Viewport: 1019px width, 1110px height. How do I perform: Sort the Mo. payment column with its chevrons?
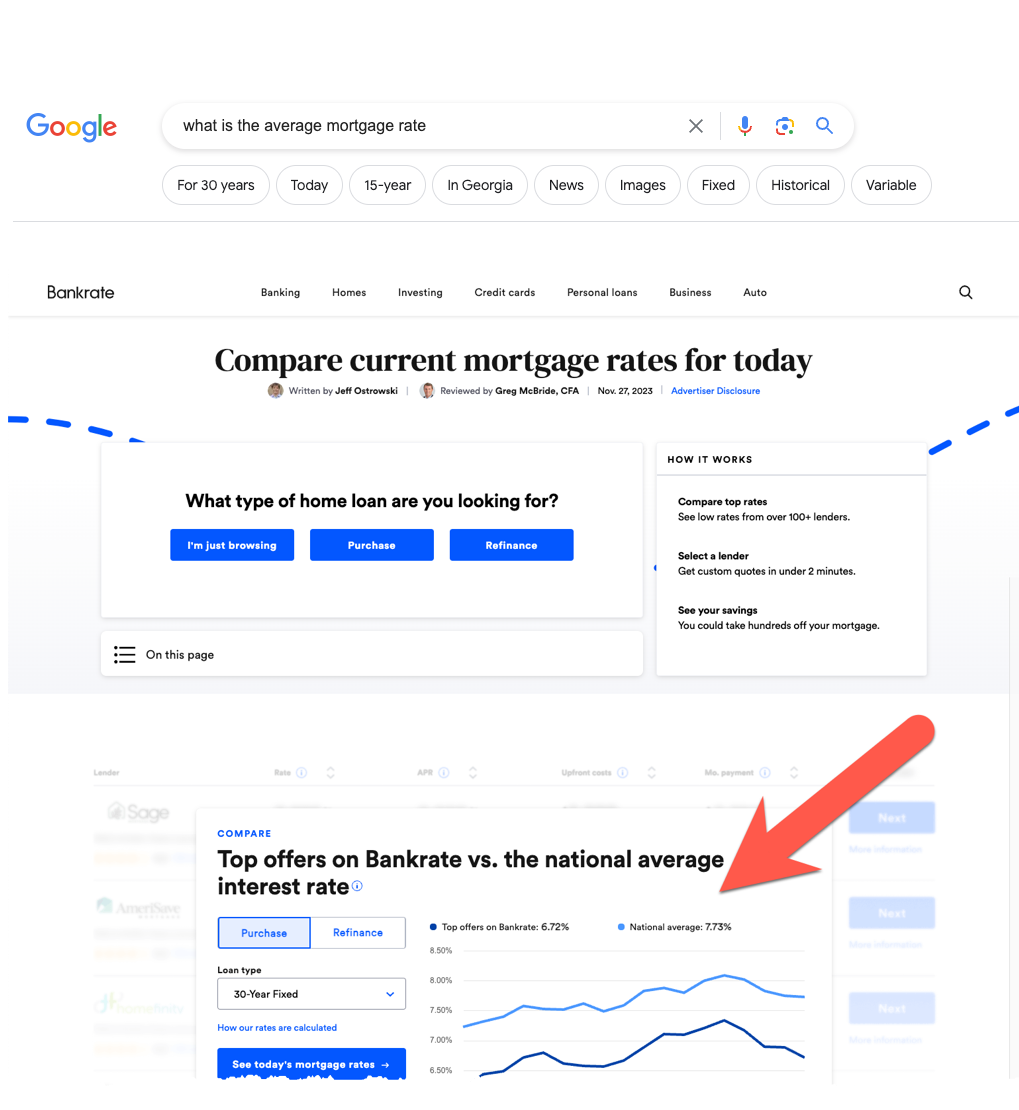[793, 772]
